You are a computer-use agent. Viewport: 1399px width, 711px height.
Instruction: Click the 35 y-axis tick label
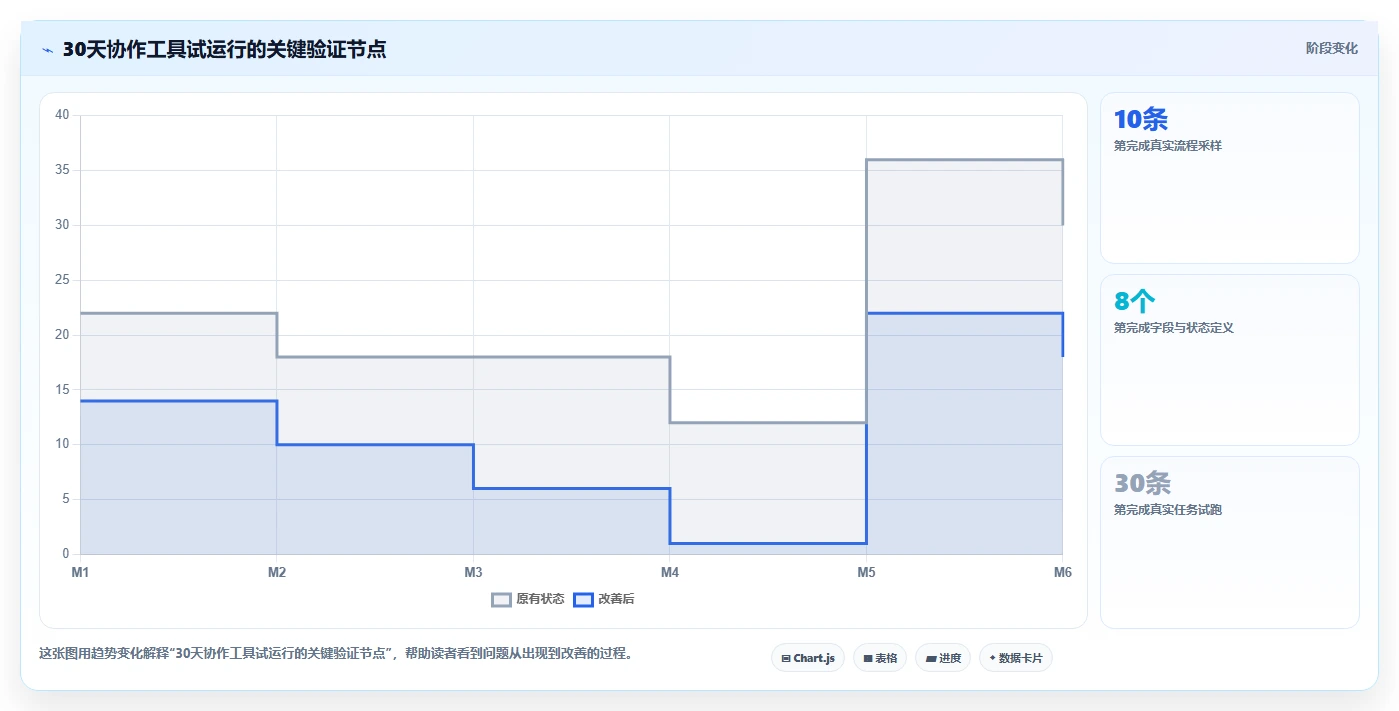[x=62, y=170]
